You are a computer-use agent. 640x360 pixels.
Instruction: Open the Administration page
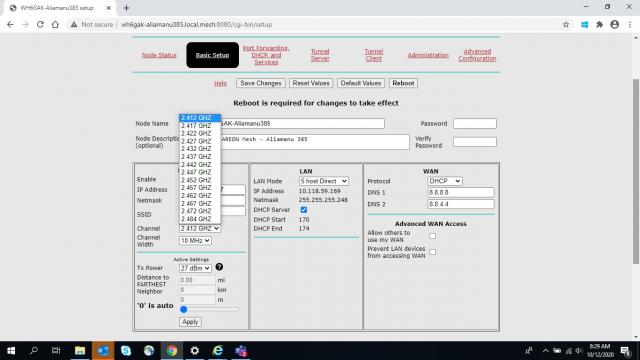(428, 55)
